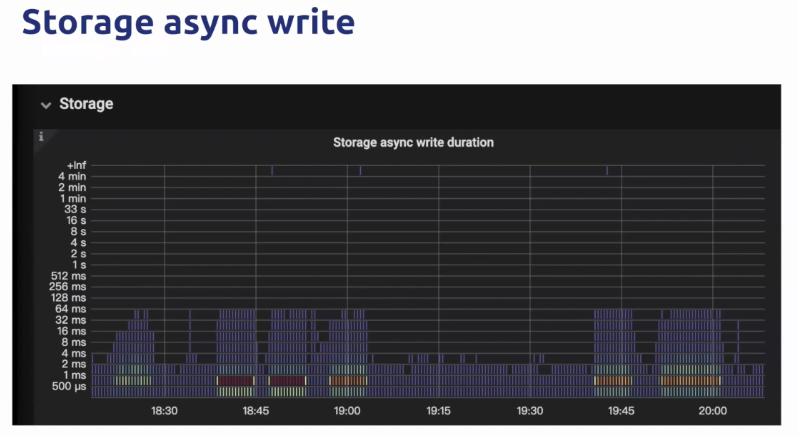The height and width of the screenshot is (436, 798).
Task: Click the orange heatmap cell near 19:00
Action: [348, 381]
